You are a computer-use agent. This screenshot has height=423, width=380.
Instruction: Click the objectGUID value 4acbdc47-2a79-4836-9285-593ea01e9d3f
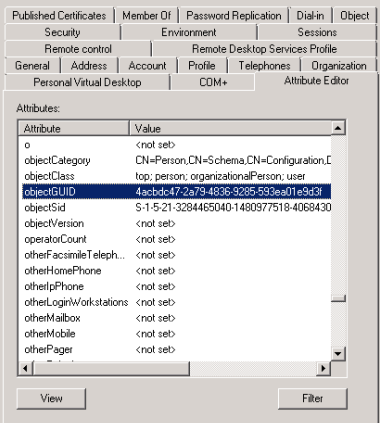click(x=229, y=192)
